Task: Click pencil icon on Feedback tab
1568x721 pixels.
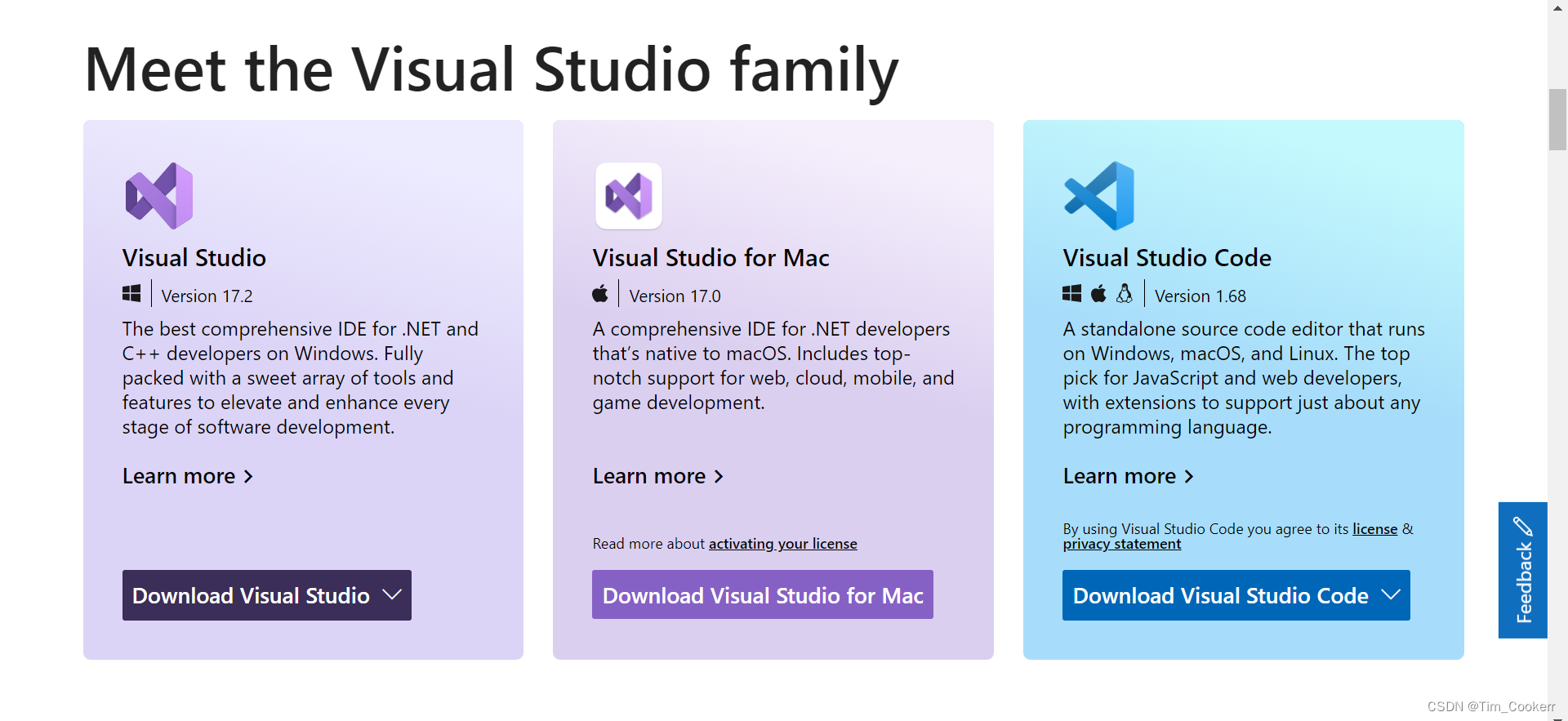Action: point(1522,526)
